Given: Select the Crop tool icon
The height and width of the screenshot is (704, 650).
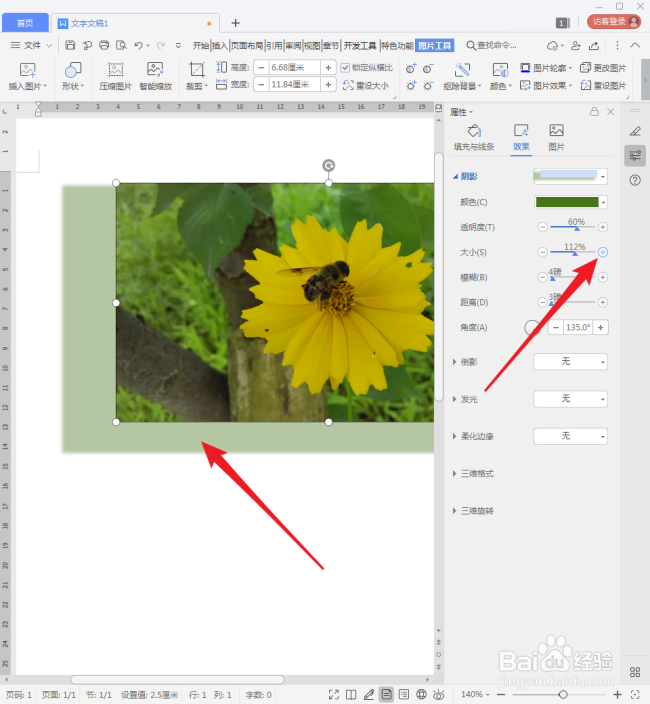Looking at the screenshot, I should click(196, 70).
